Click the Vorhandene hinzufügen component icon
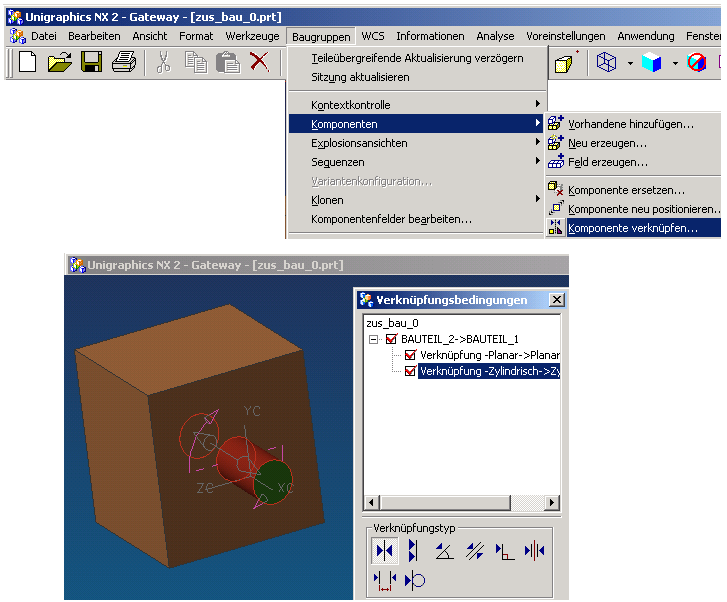Screen dimensions: 727x602 (555, 123)
